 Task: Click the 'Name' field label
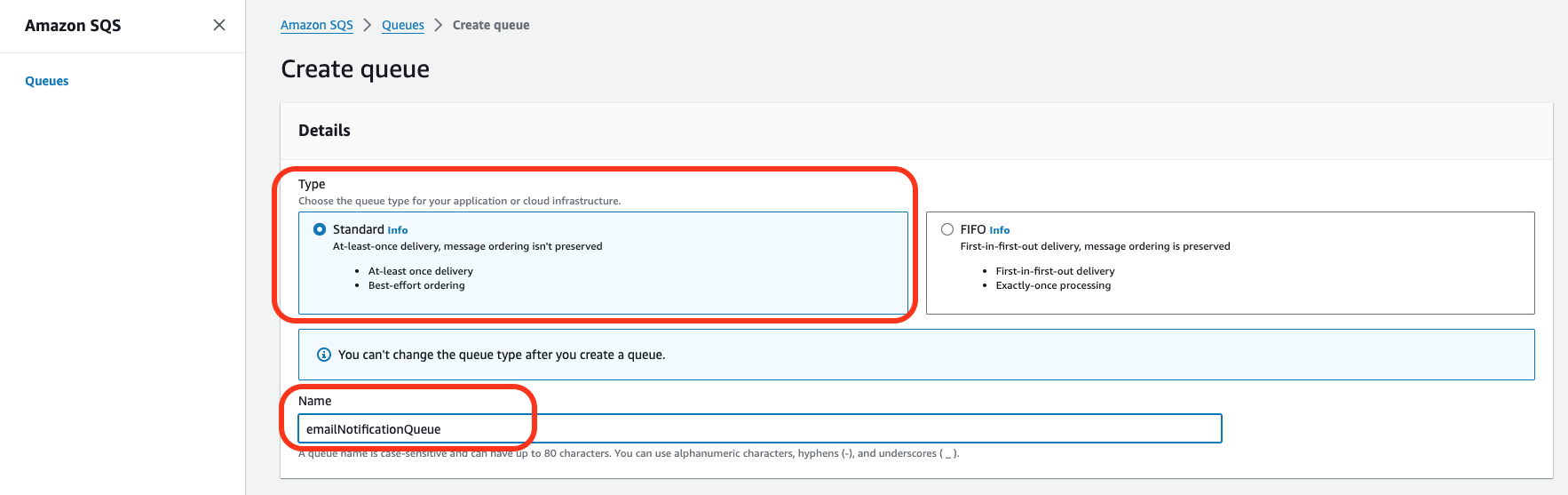(315, 401)
